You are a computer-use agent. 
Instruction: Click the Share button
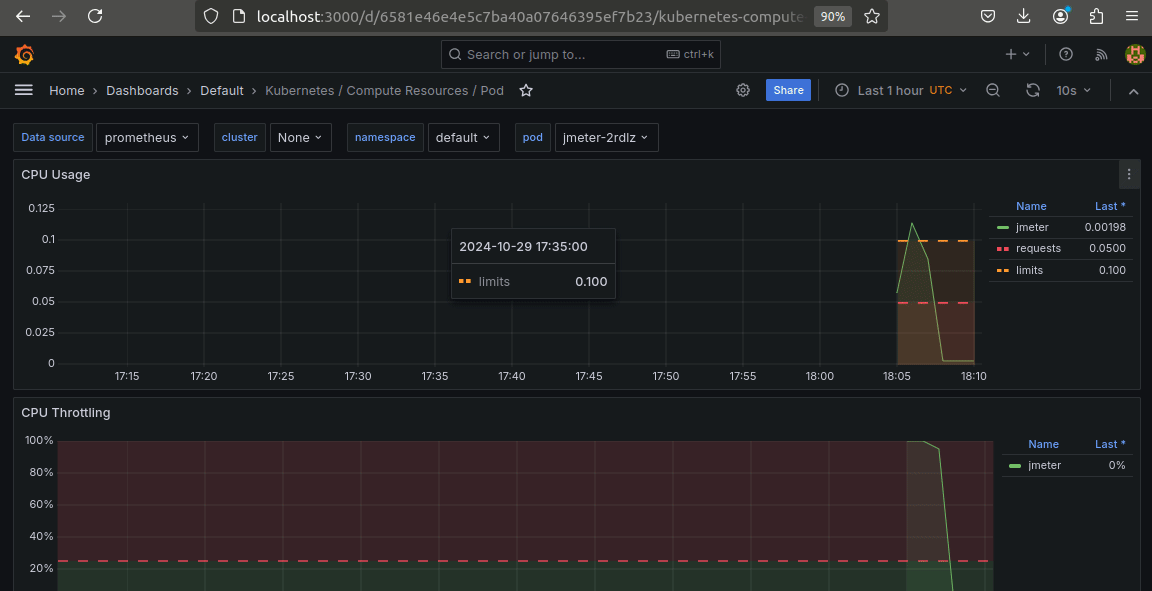click(788, 90)
